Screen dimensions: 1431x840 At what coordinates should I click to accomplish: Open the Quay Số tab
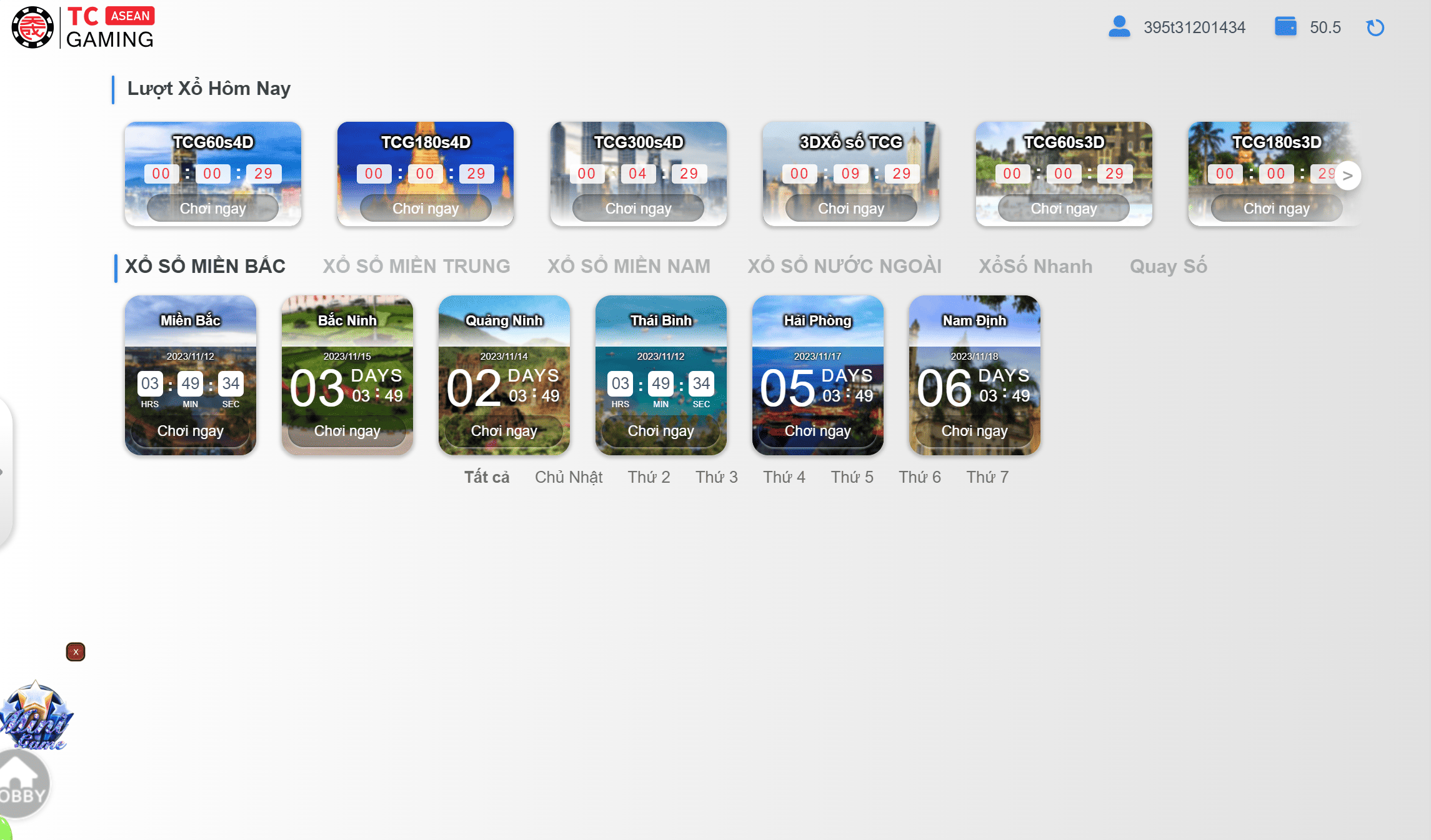tap(1168, 267)
